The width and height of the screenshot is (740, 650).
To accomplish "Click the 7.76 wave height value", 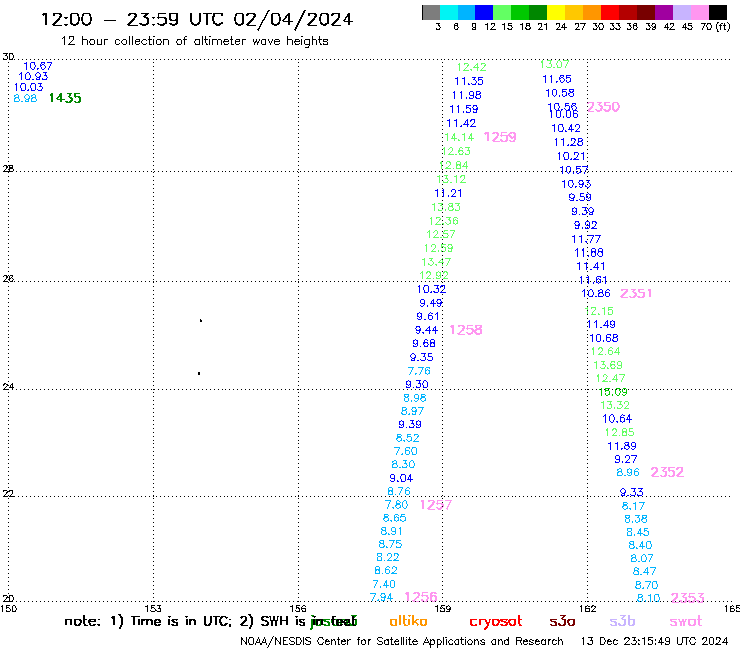I will click(419, 371).
